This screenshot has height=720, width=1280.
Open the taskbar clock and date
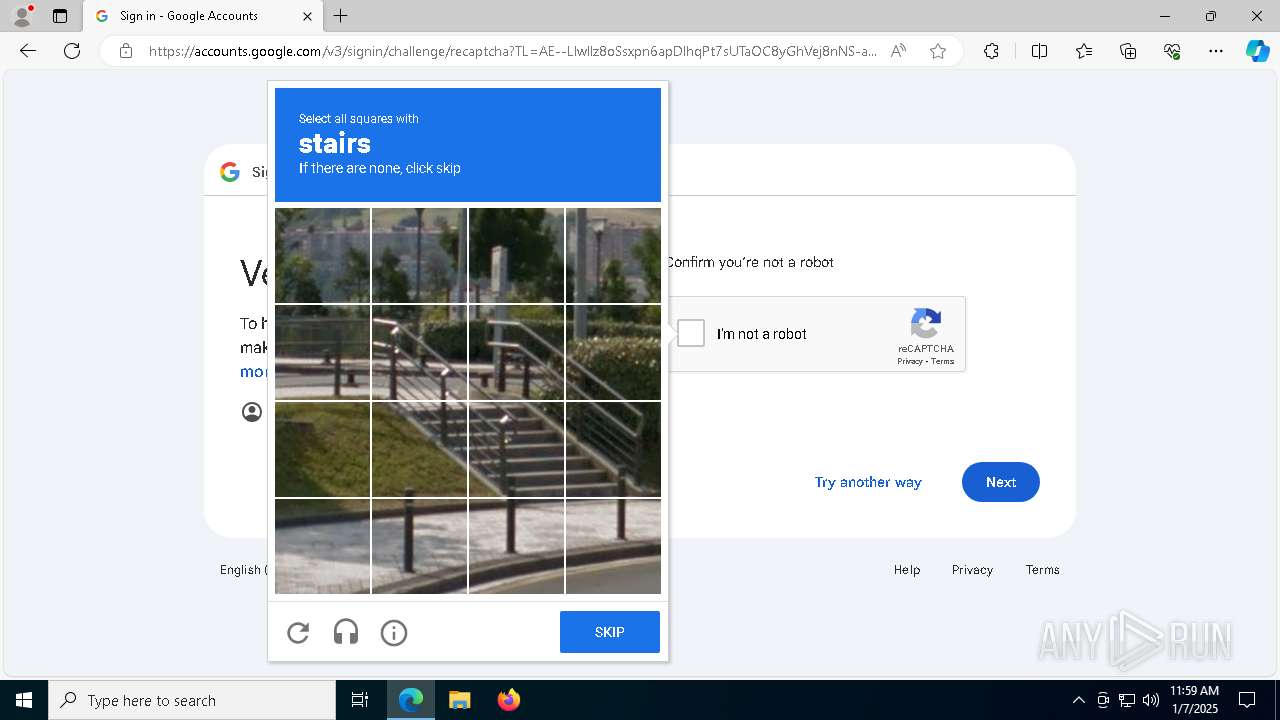[x=1194, y=700]
